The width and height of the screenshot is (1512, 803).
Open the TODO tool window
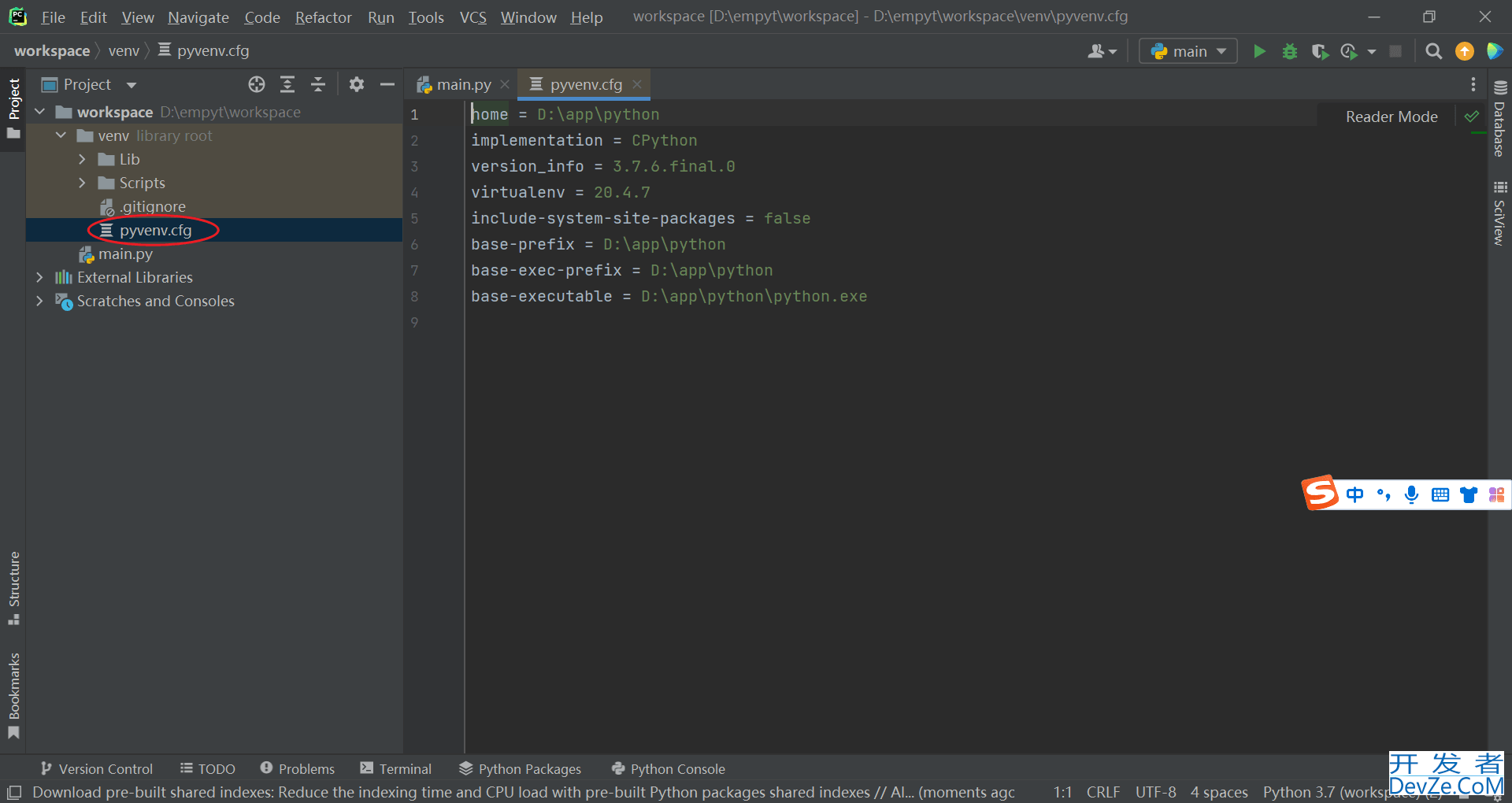click(208, 768)
